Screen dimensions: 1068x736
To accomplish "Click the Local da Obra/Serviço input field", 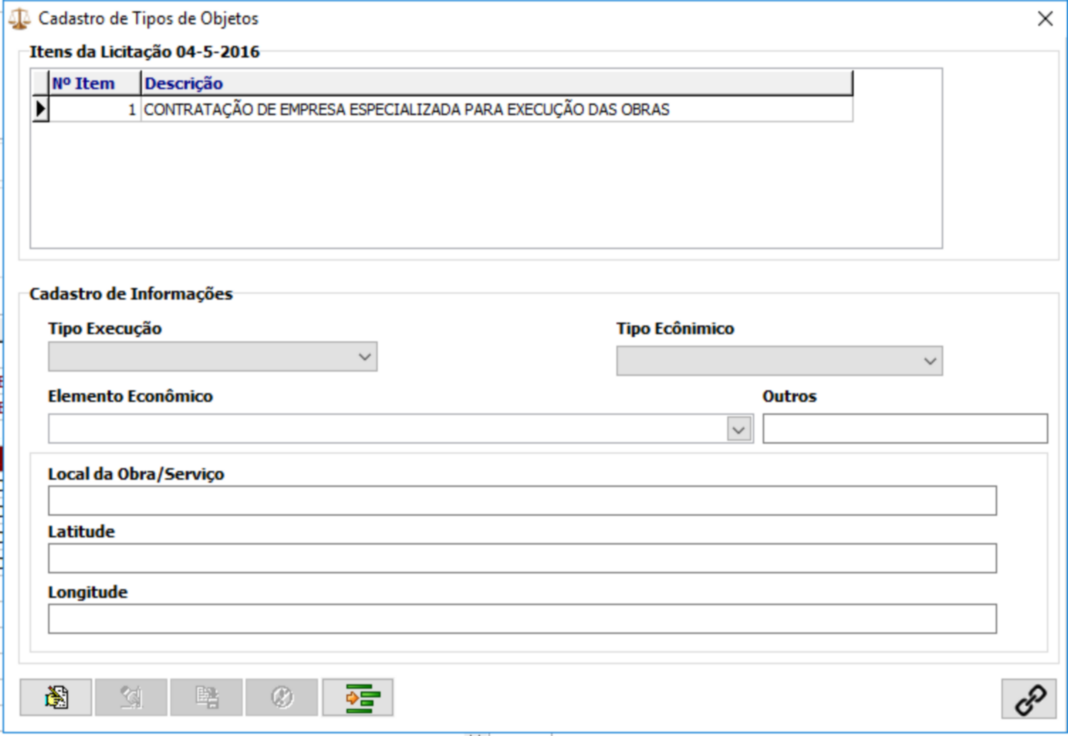I will (x=522, y=501).
